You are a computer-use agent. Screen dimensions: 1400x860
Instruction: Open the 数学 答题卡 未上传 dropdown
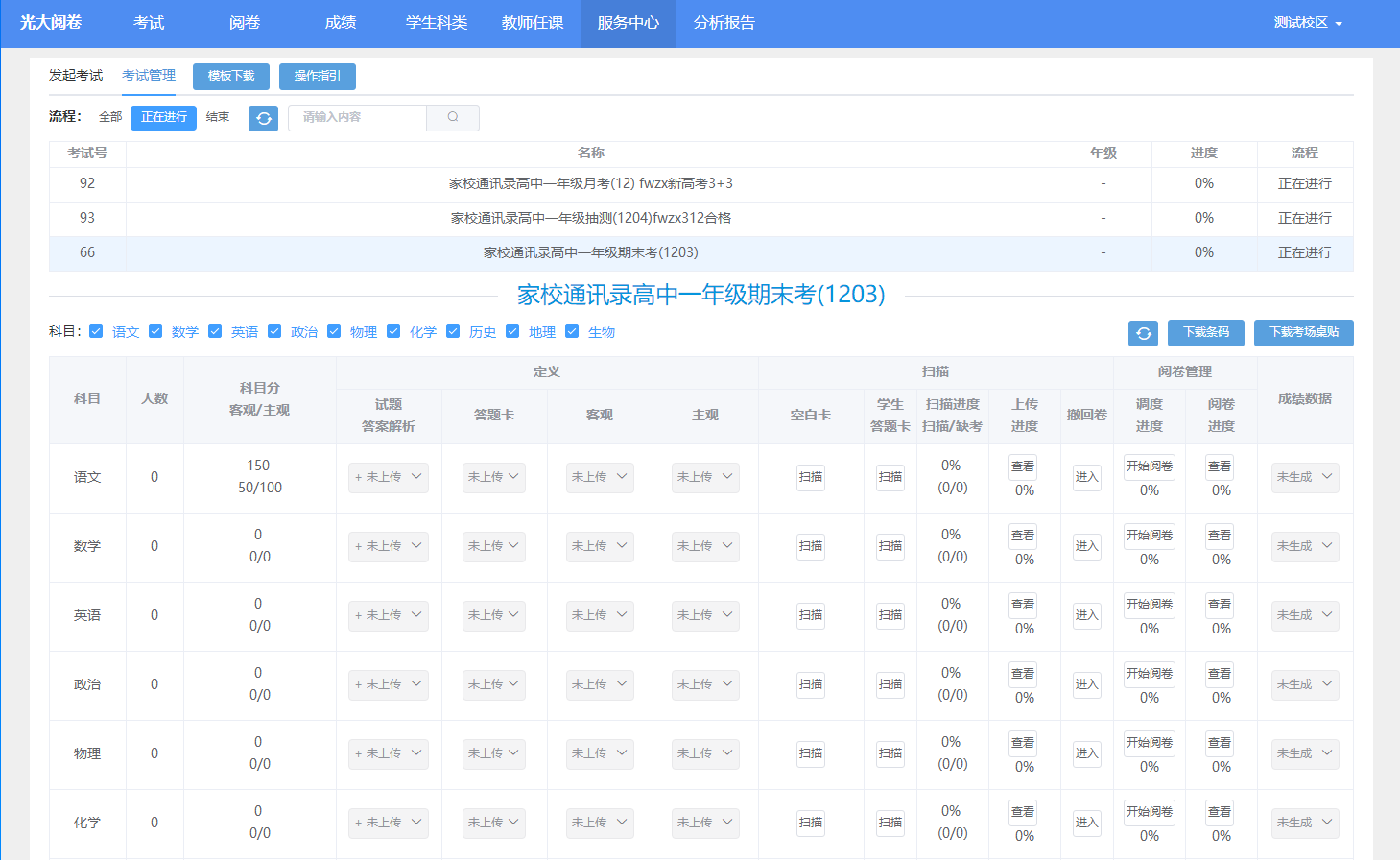(493, 546)
